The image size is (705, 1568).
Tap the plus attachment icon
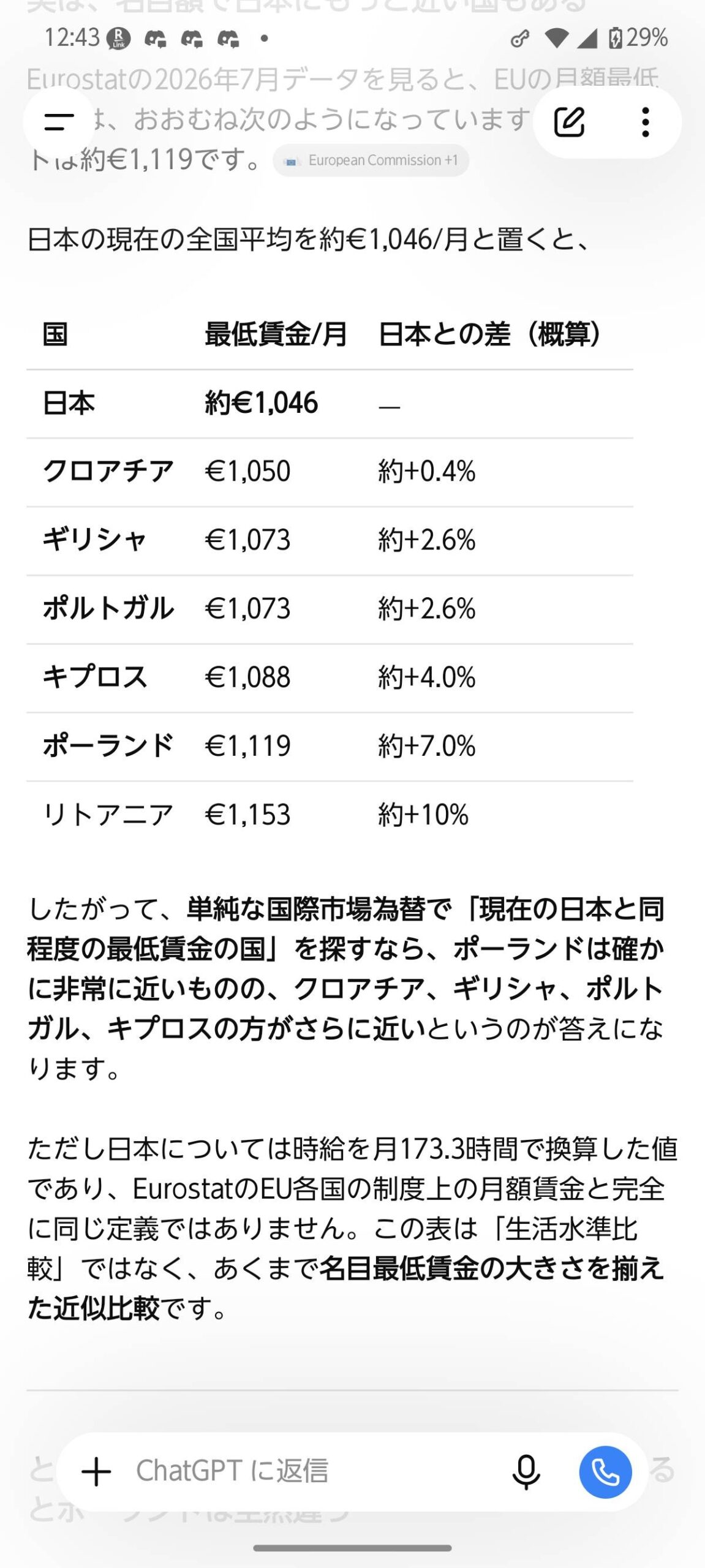pyautogui.click(x=96, y=1472)
